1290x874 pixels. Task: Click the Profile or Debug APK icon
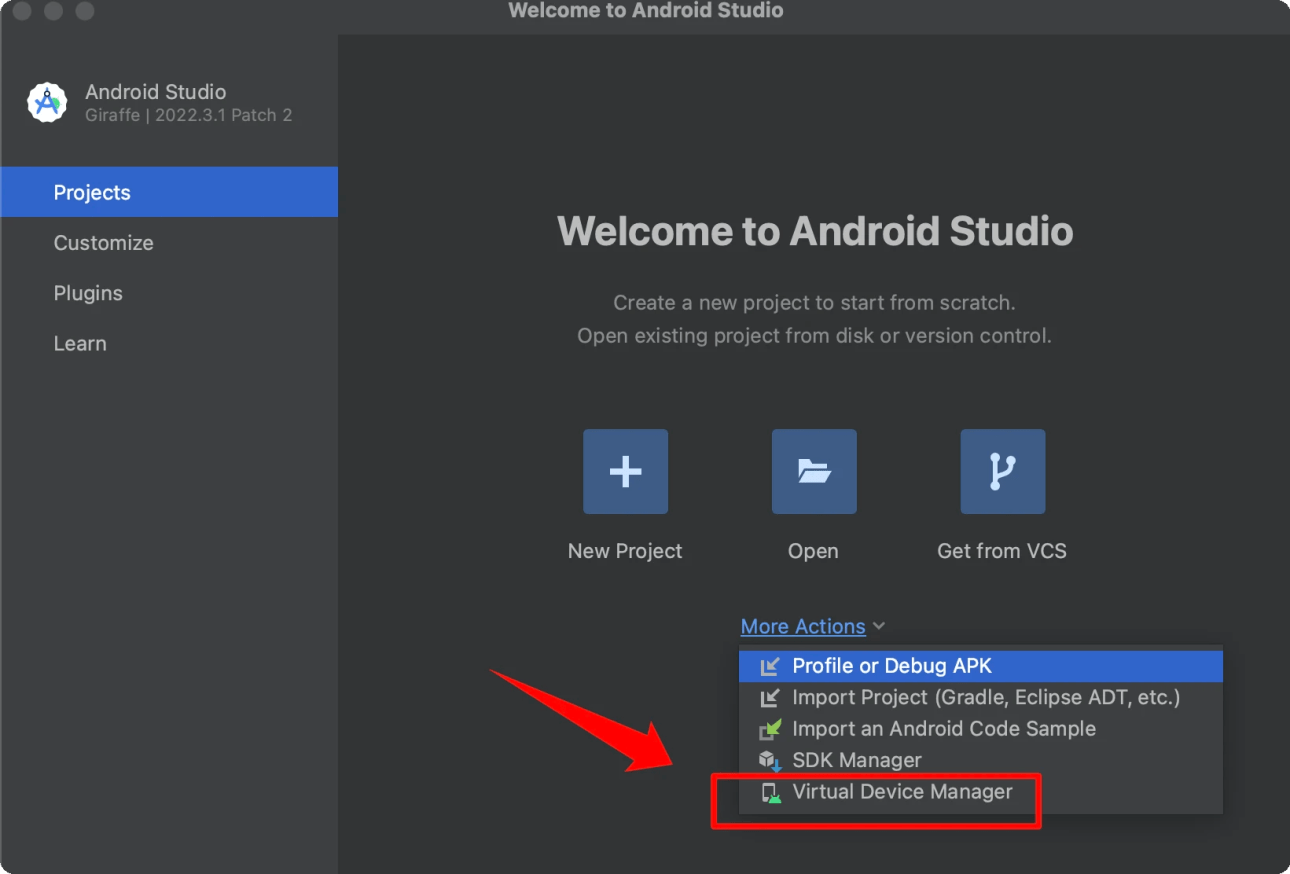(770, 666)
